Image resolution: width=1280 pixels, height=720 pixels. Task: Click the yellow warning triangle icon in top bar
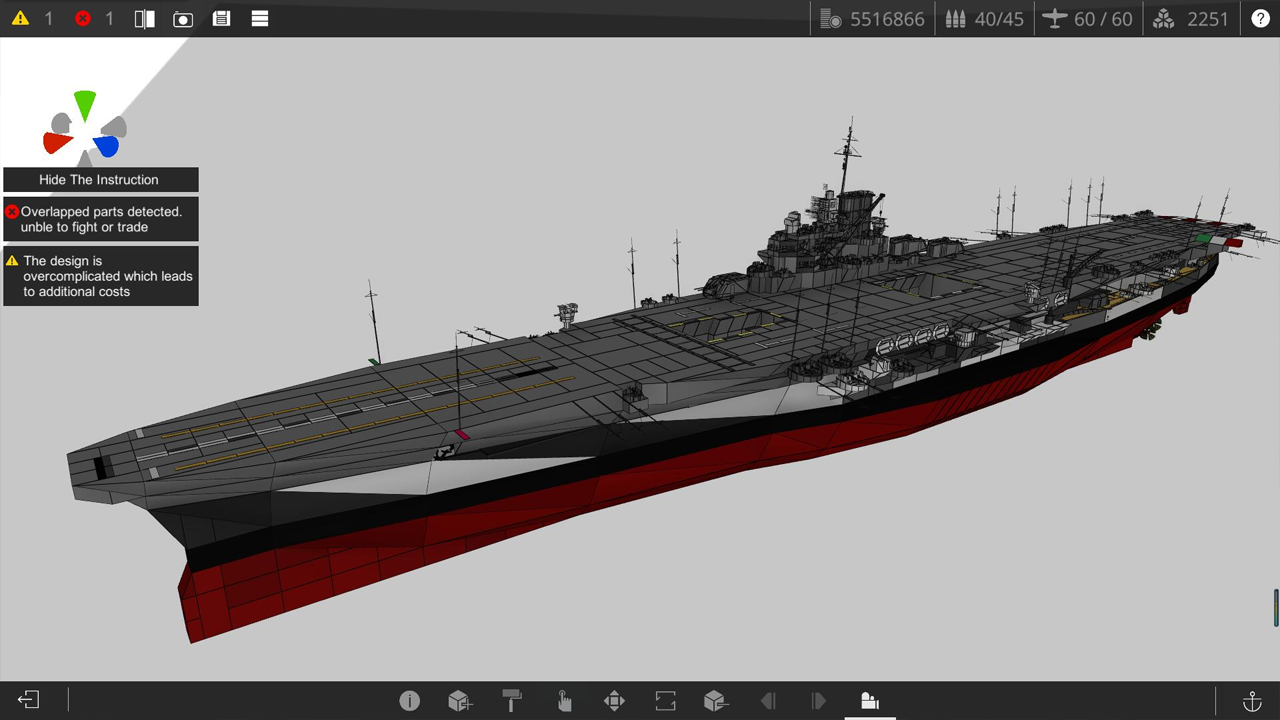pos(20,19)
